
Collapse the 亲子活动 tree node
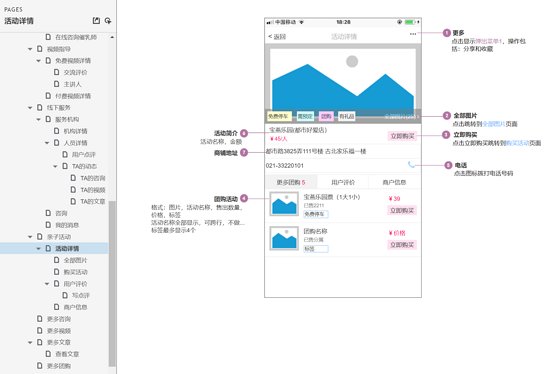[30, 237]
